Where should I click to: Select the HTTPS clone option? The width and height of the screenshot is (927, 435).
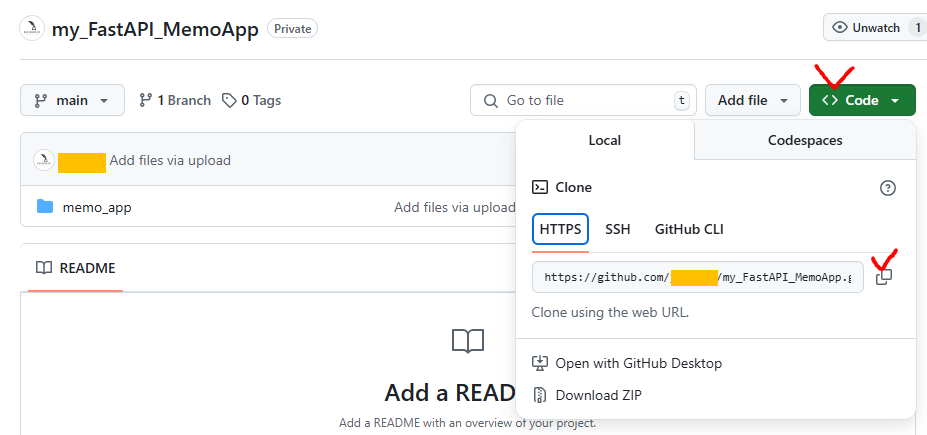(x=560, y=229)
